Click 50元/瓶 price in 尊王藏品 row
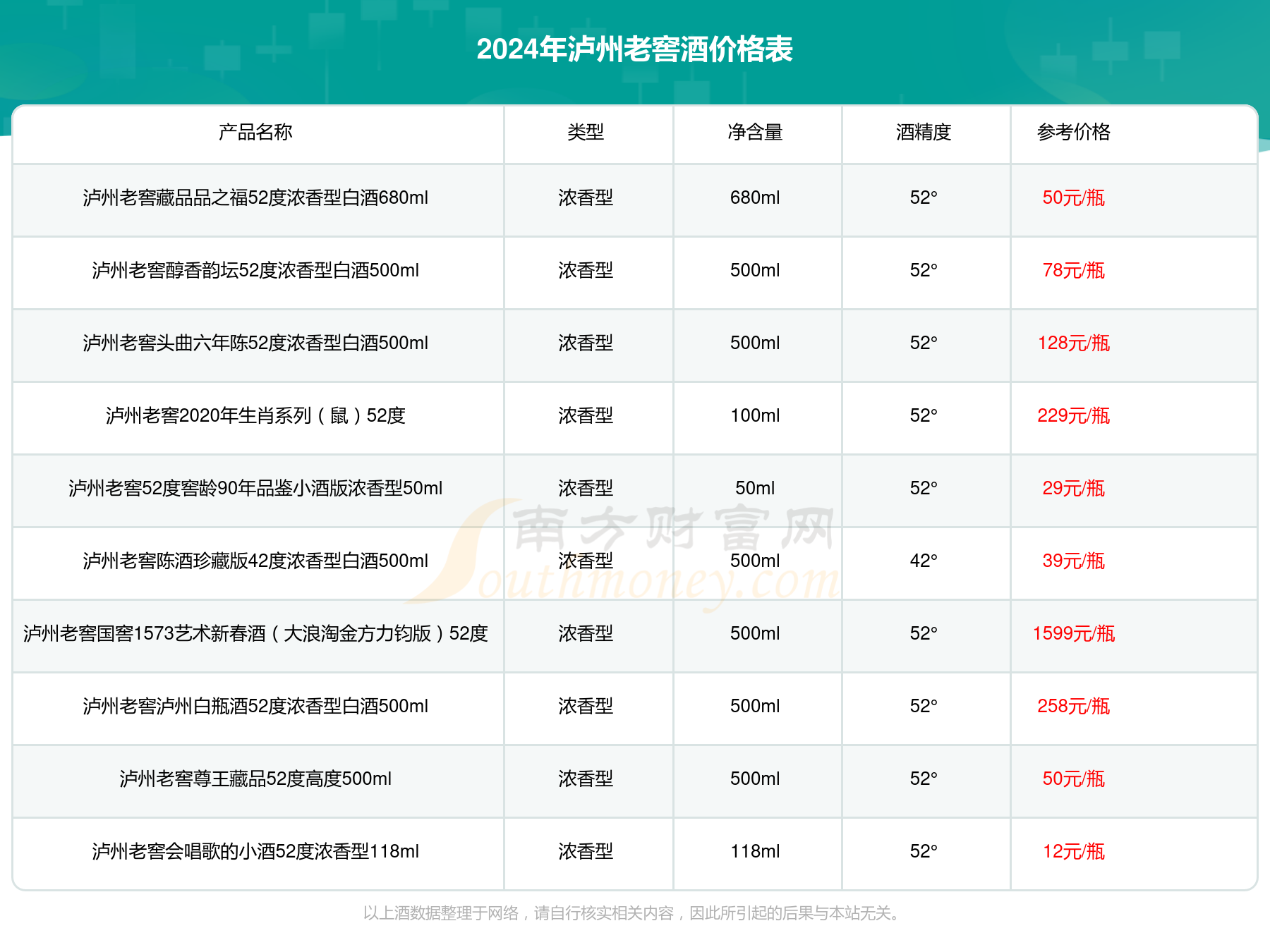1270x952 pixels. pyautogui.click(x=1074, y=779)
